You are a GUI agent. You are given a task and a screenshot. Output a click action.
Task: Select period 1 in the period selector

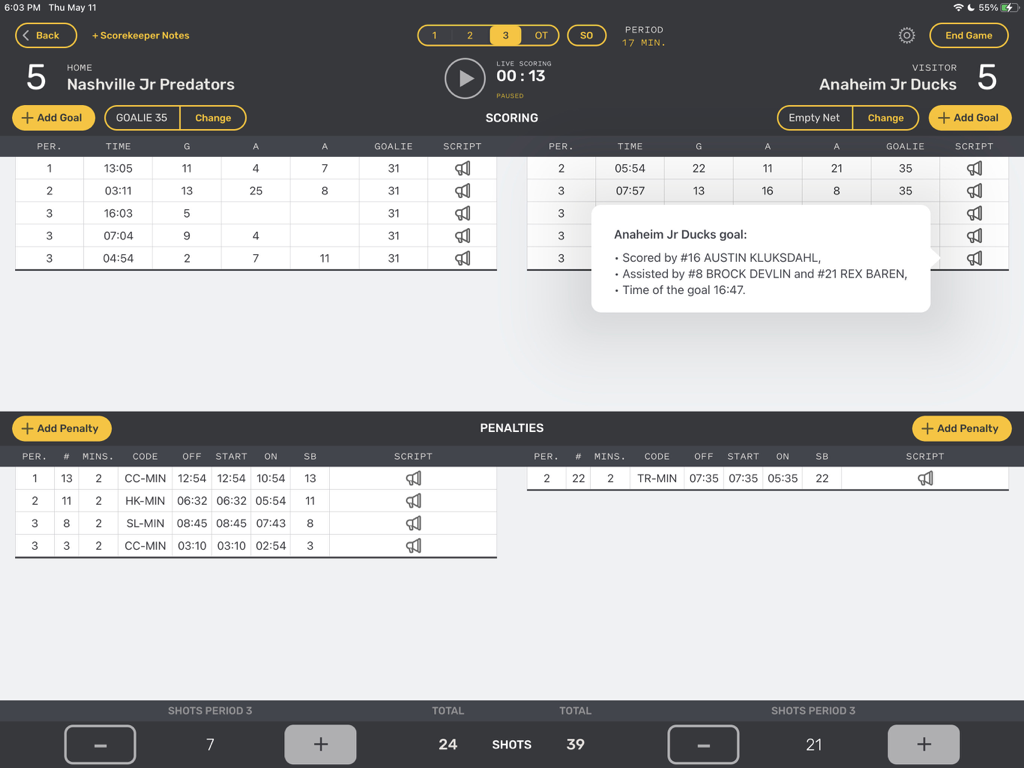(x=434, y=34)
